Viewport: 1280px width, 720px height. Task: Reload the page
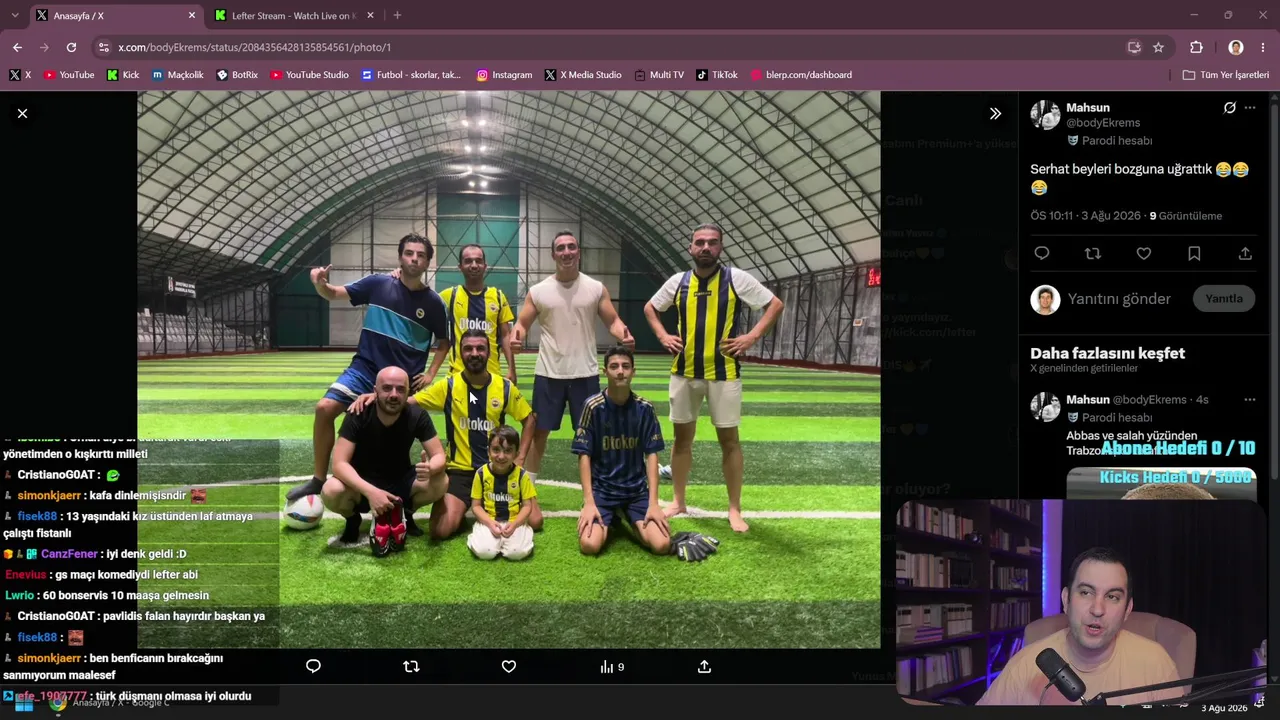pyautogui.click(x=71, y=47)
